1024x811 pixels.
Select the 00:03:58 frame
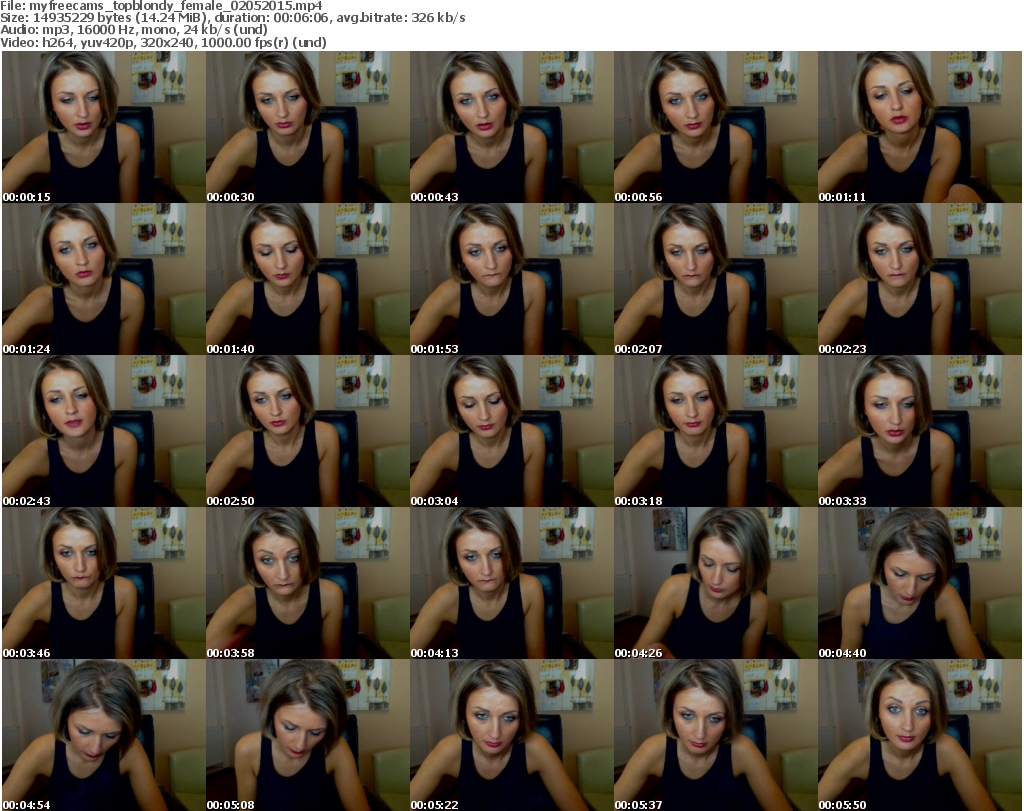(308, 584)
